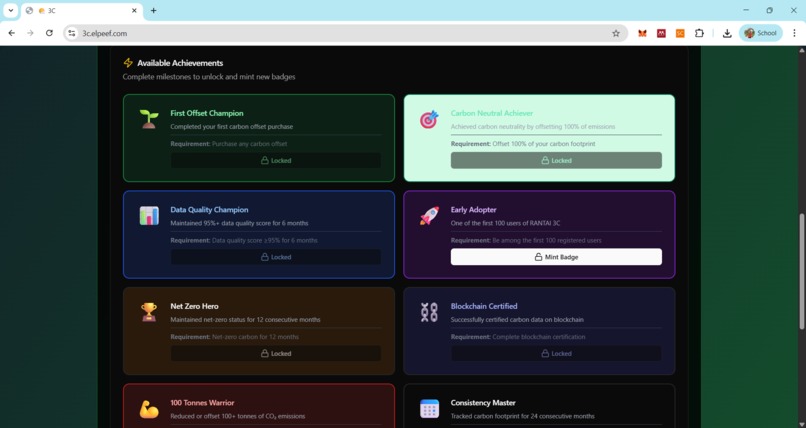Click the 100 Tonnes Warrior title
Image resolution: width=806 pixels, height=428 pixels.
point(203,403)
